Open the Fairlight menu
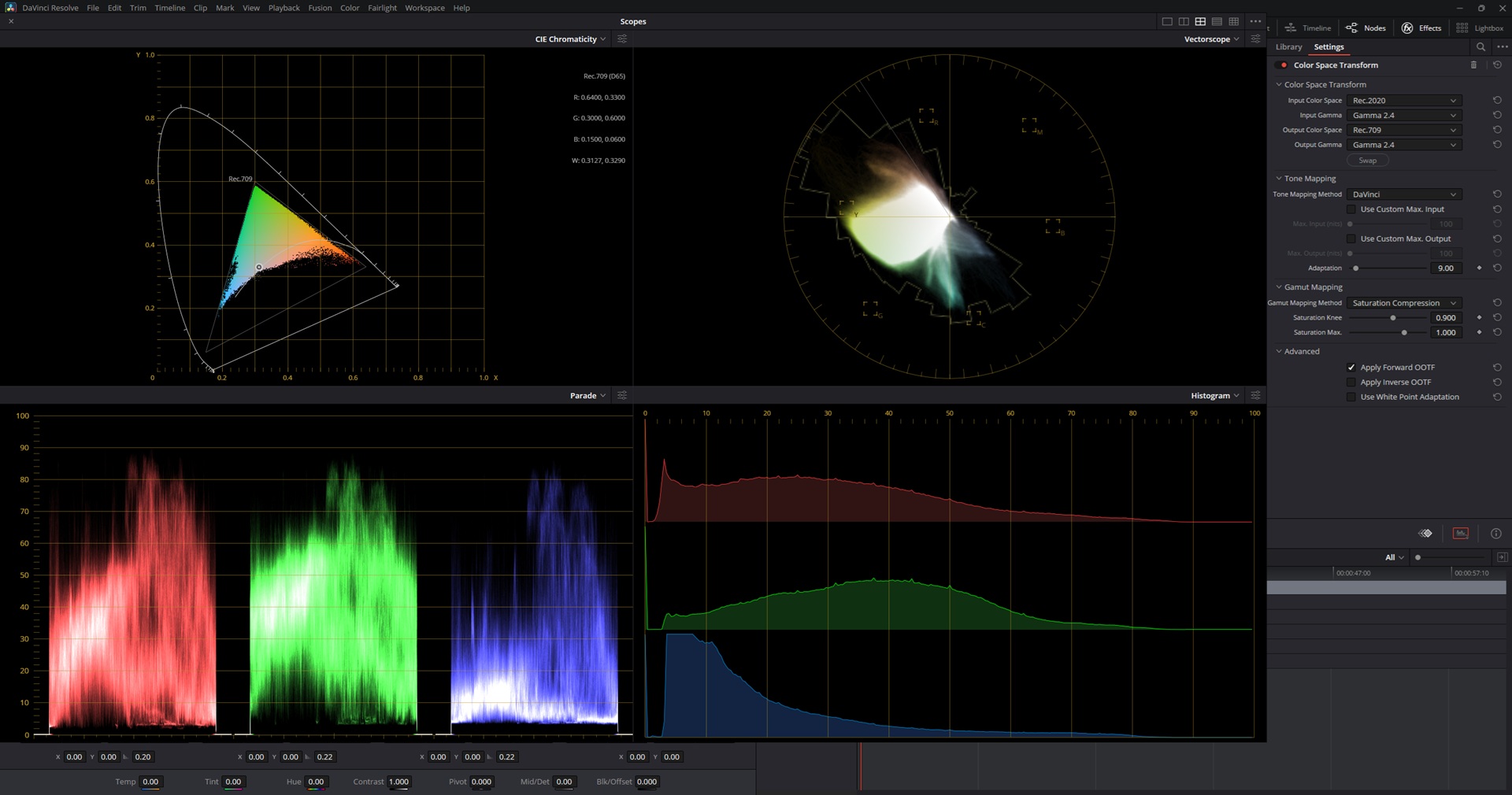 [382, 8]
